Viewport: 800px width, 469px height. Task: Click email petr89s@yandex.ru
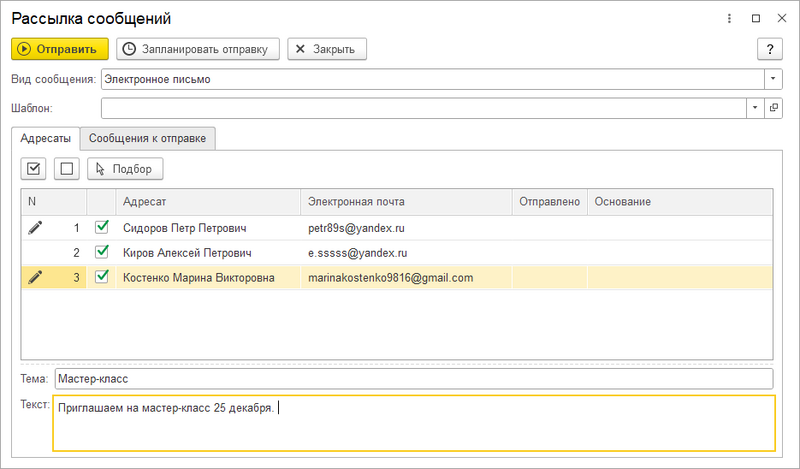pyautogui.click(x=356, y=228)
